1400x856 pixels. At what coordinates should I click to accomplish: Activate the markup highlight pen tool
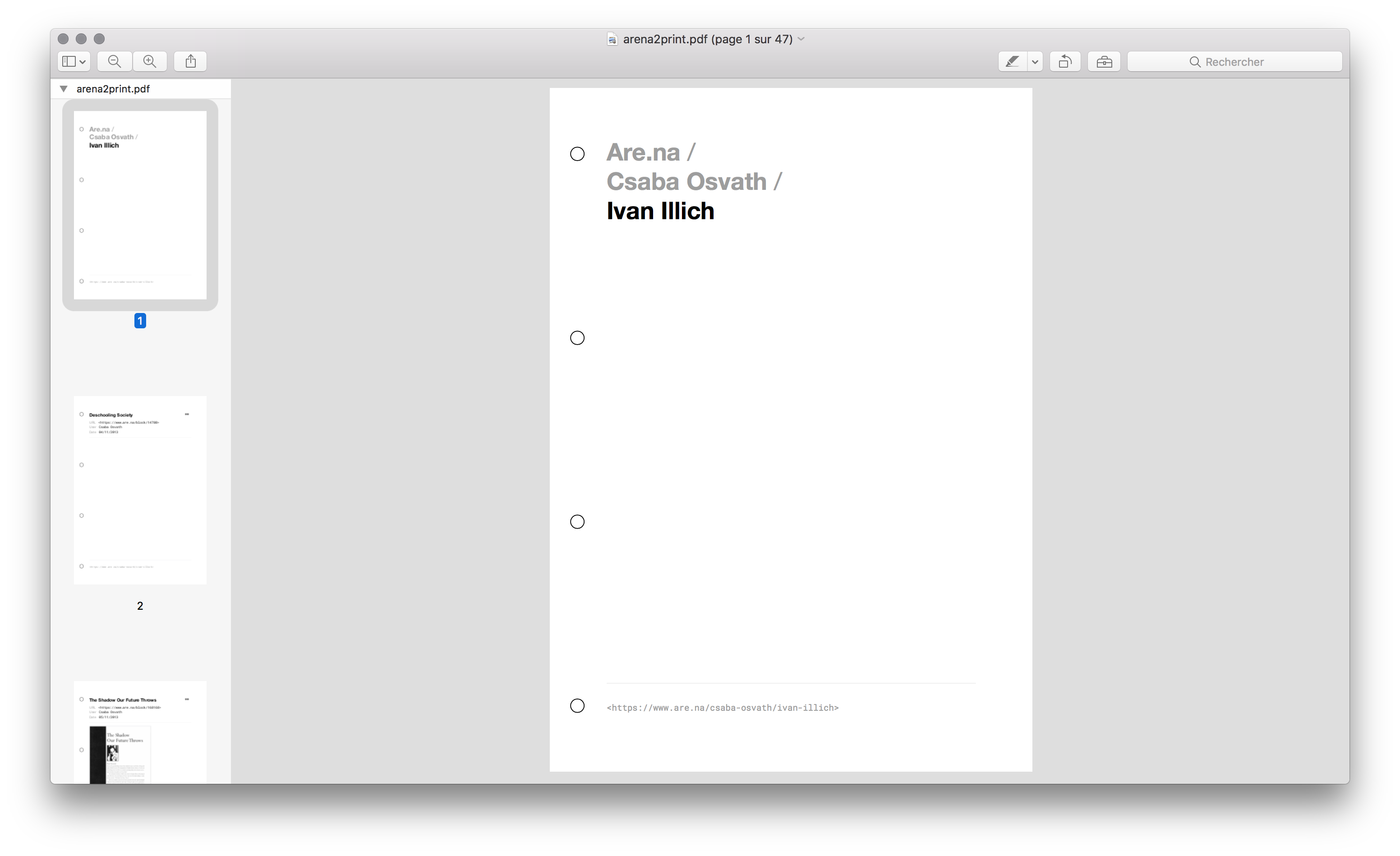pyautogui.click(x=1013, y=61)
